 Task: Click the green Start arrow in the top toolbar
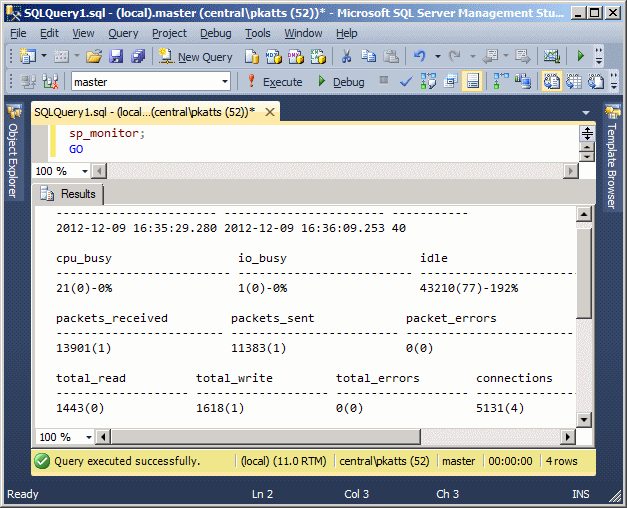[x=581, y=56]
